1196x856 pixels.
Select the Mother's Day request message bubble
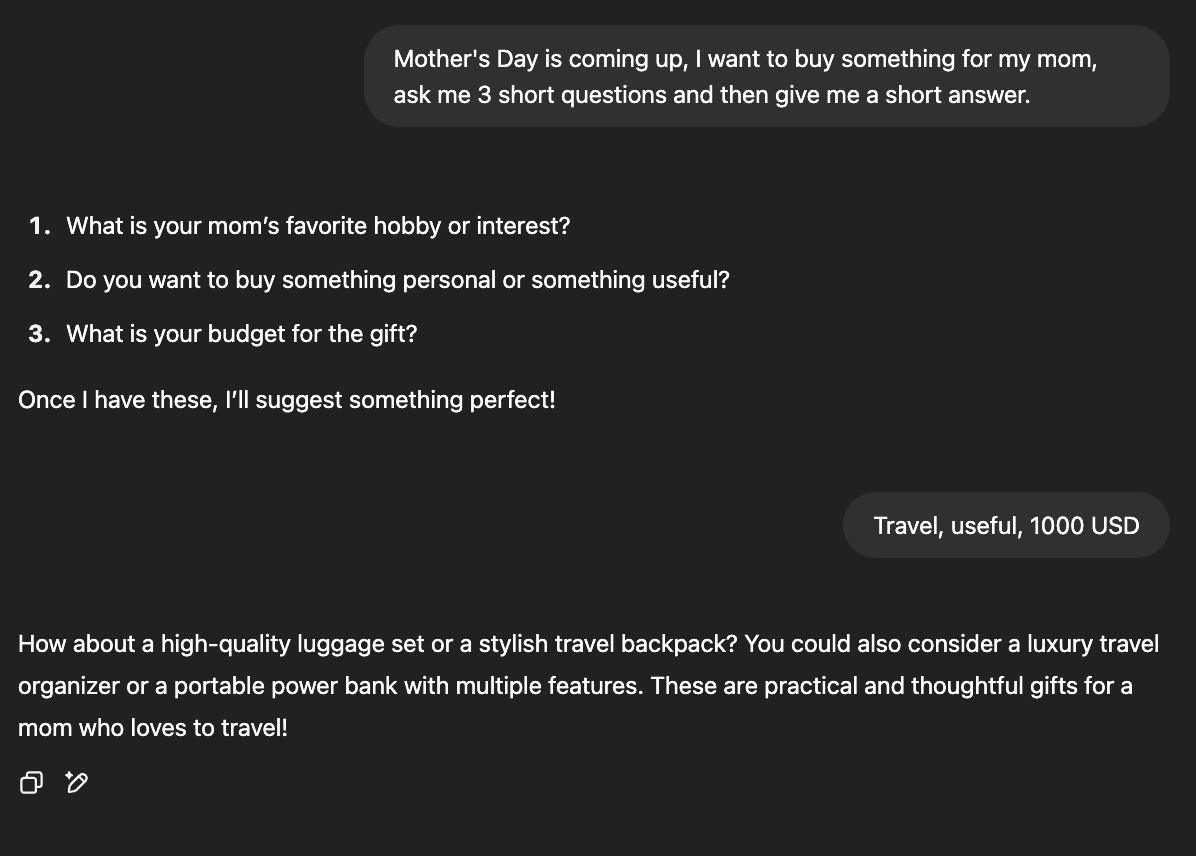click(767, 76)
